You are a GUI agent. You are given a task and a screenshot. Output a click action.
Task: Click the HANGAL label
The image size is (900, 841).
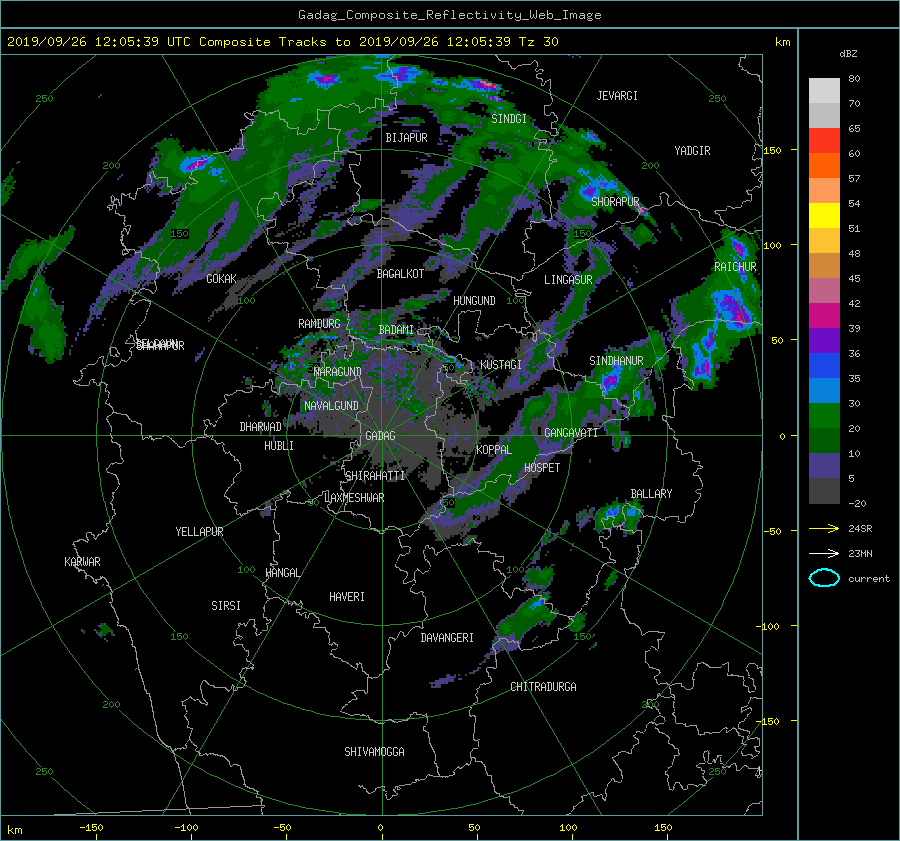[282, 573]
